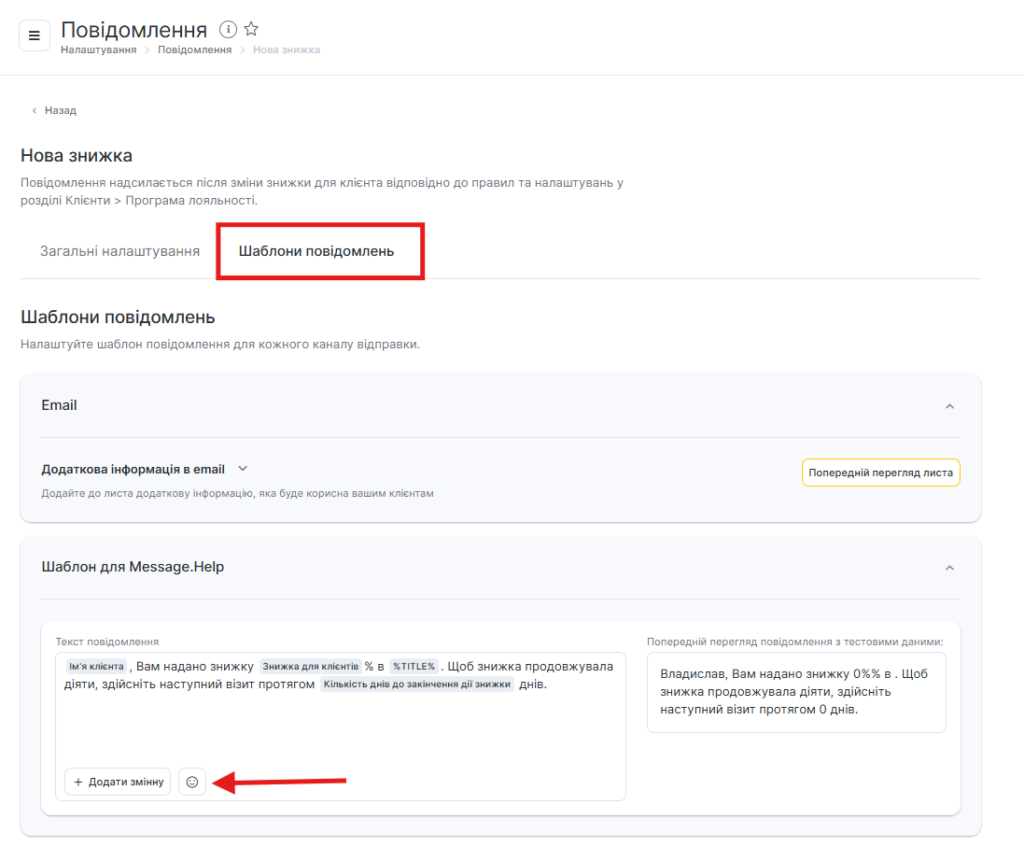Open Повідомлення in the breadcrumb

pyautogui.click(x=194, y=50)
